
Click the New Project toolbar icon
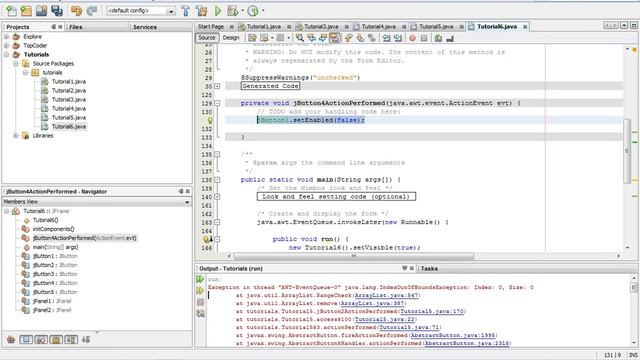(26, 11)
